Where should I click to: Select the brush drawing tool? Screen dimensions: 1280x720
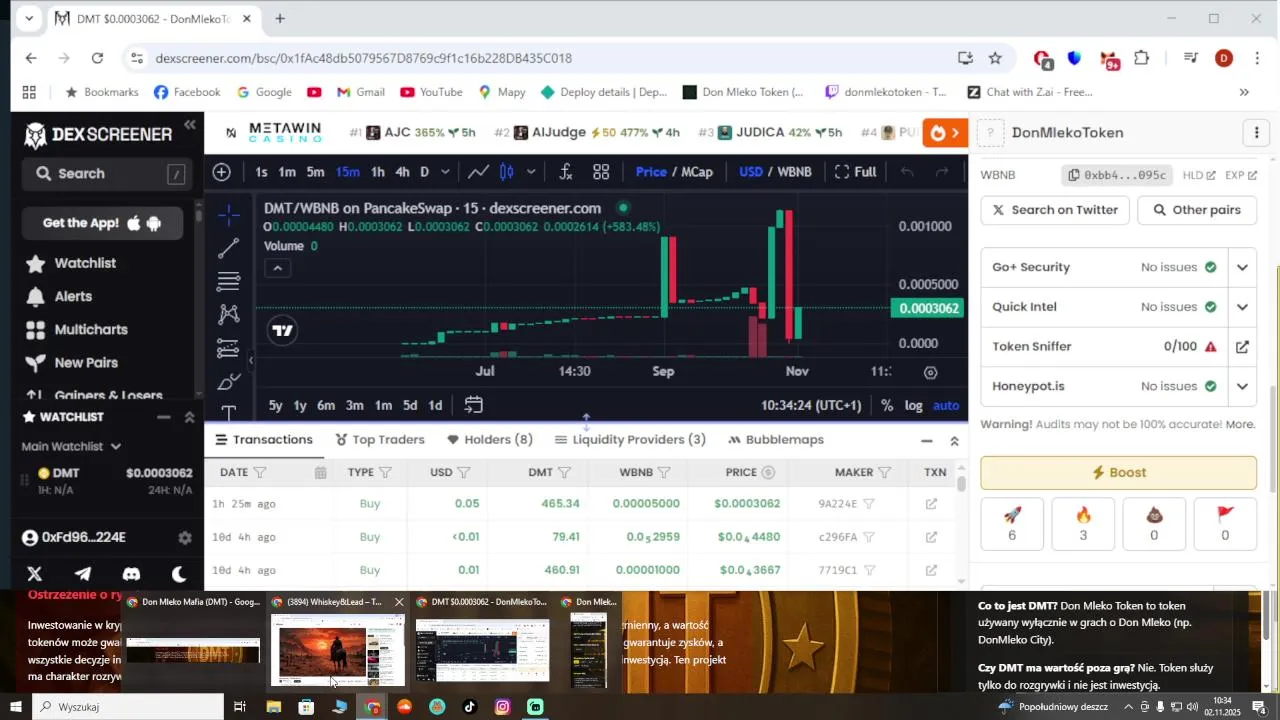(229, 381)
